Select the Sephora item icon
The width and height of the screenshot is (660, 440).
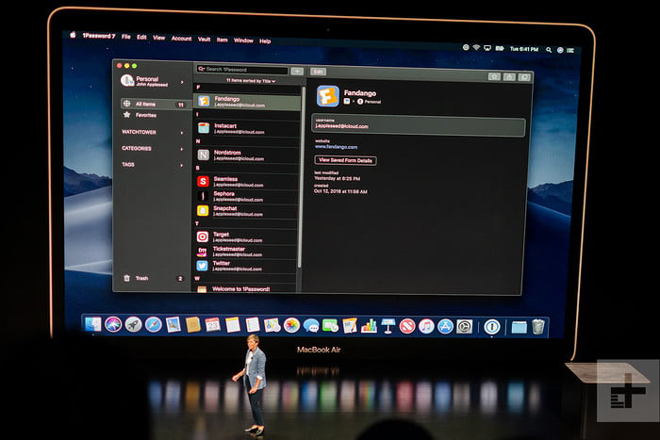click(x=203, y=196)
